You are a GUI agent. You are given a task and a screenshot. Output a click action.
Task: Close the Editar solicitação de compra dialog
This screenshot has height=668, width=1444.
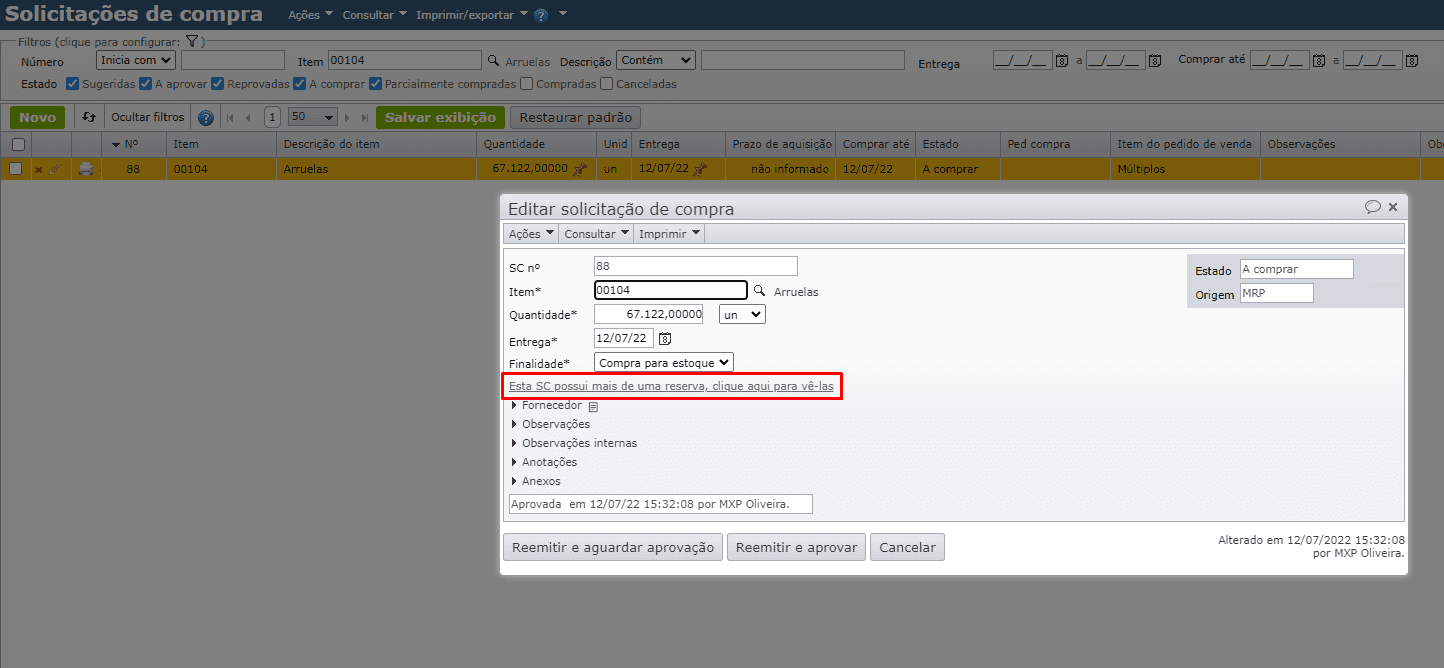(x=1393, y=207)
